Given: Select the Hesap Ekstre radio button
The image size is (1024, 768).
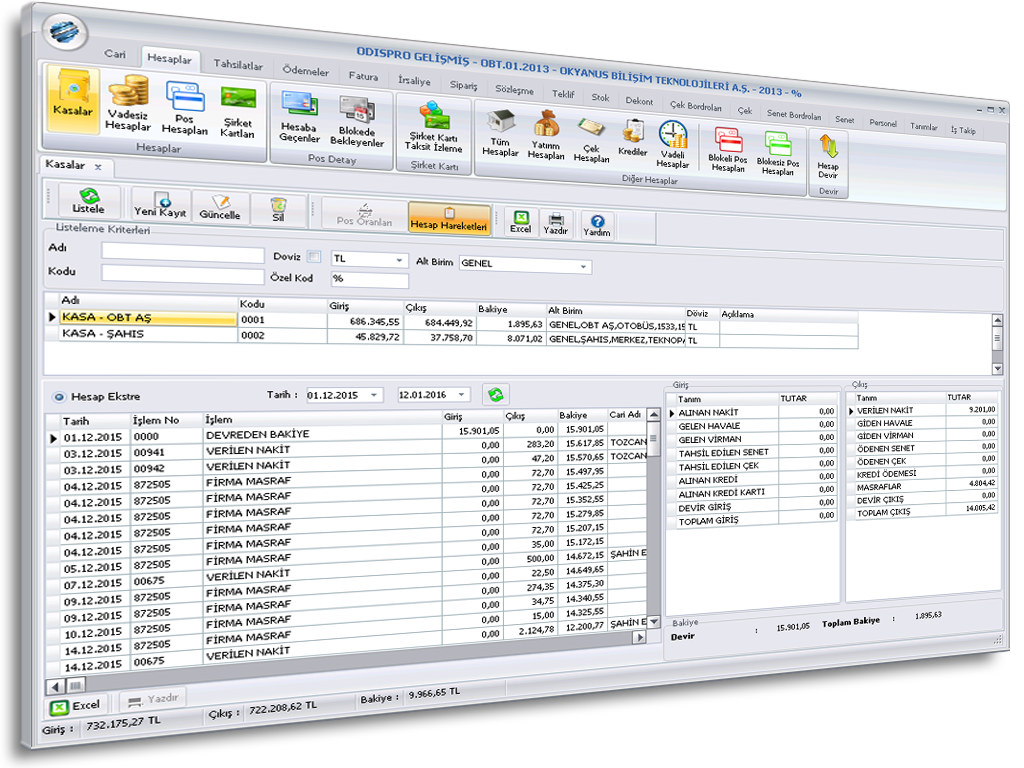Looking at the screenshot, I should (59, 397).
